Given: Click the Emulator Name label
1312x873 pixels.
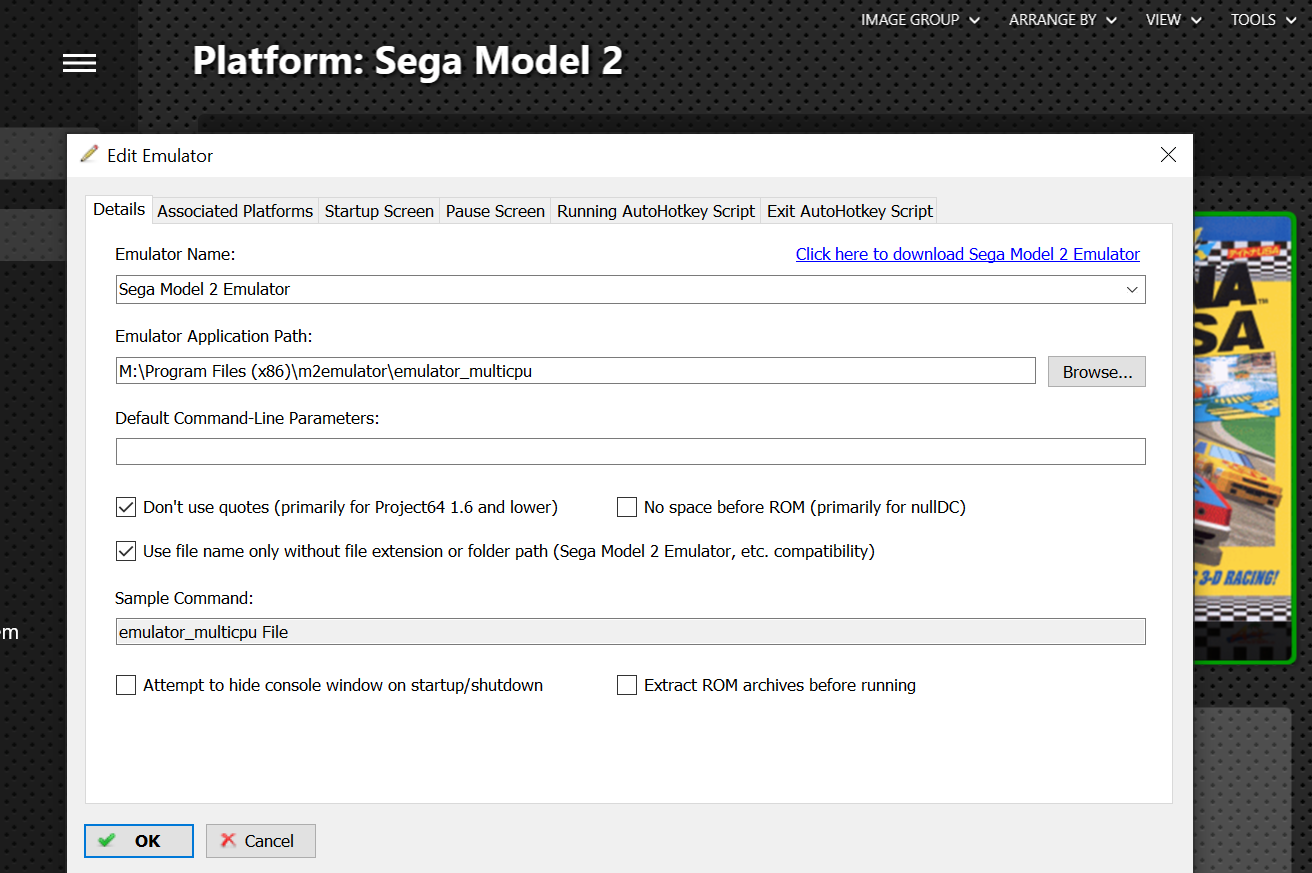Looking at the screenshot, I should pyautogui.click(x=175, y=254).
